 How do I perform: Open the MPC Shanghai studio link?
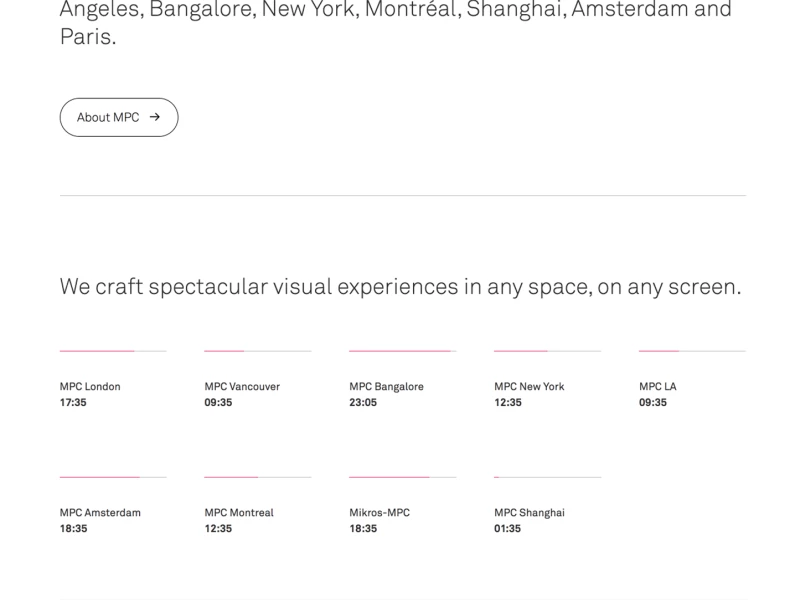(x=530, y=513)
